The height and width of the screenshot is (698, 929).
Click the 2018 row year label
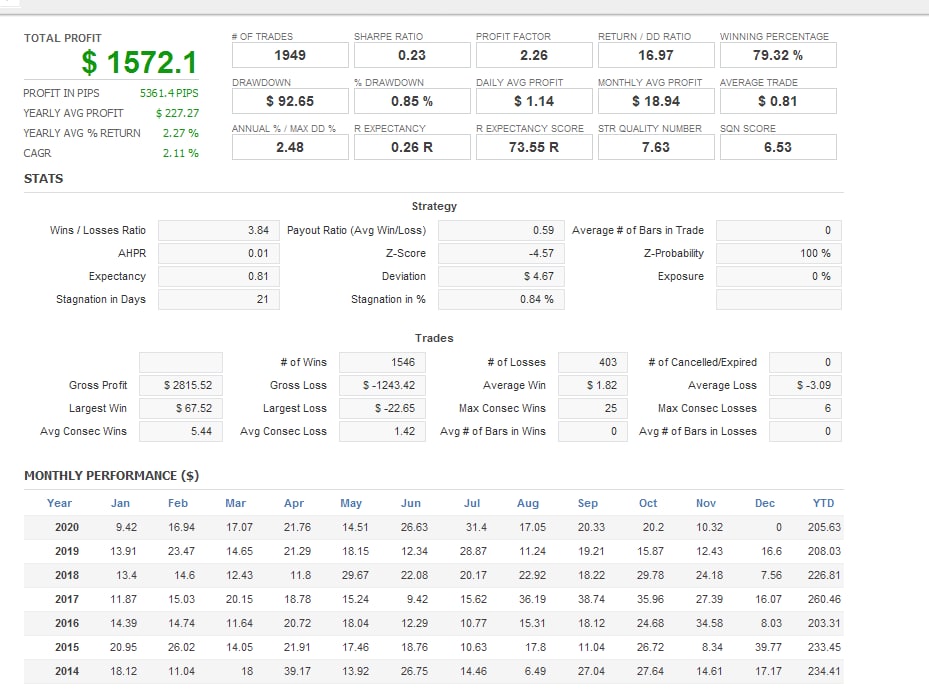click(x=67, y=576)
